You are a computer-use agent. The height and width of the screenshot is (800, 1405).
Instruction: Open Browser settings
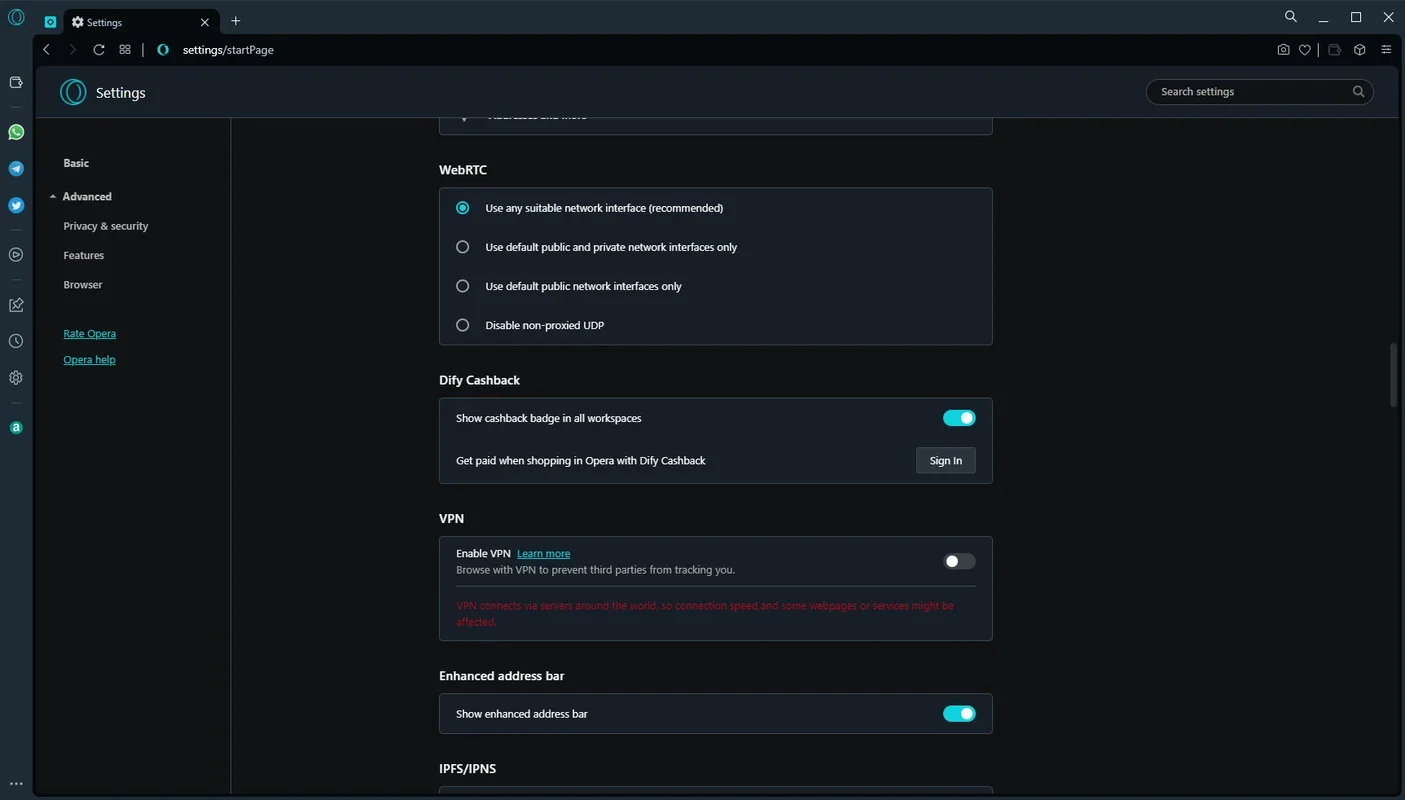pyautogui.click(x=83, y=285)
